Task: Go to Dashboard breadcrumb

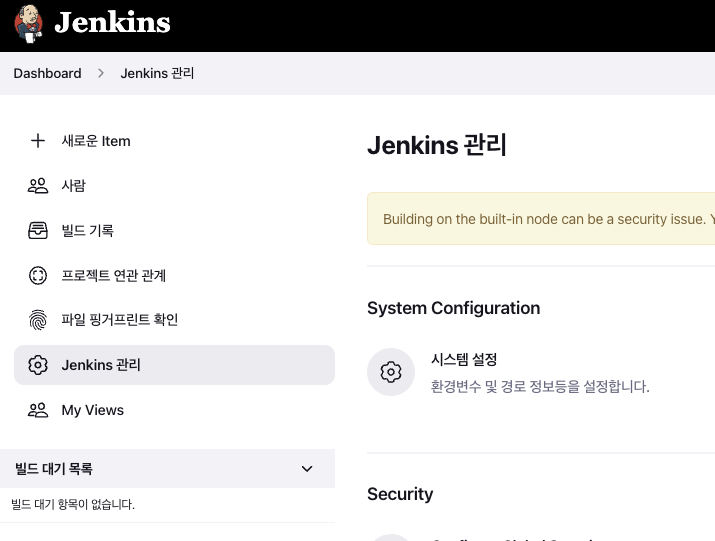Action: 47,73
